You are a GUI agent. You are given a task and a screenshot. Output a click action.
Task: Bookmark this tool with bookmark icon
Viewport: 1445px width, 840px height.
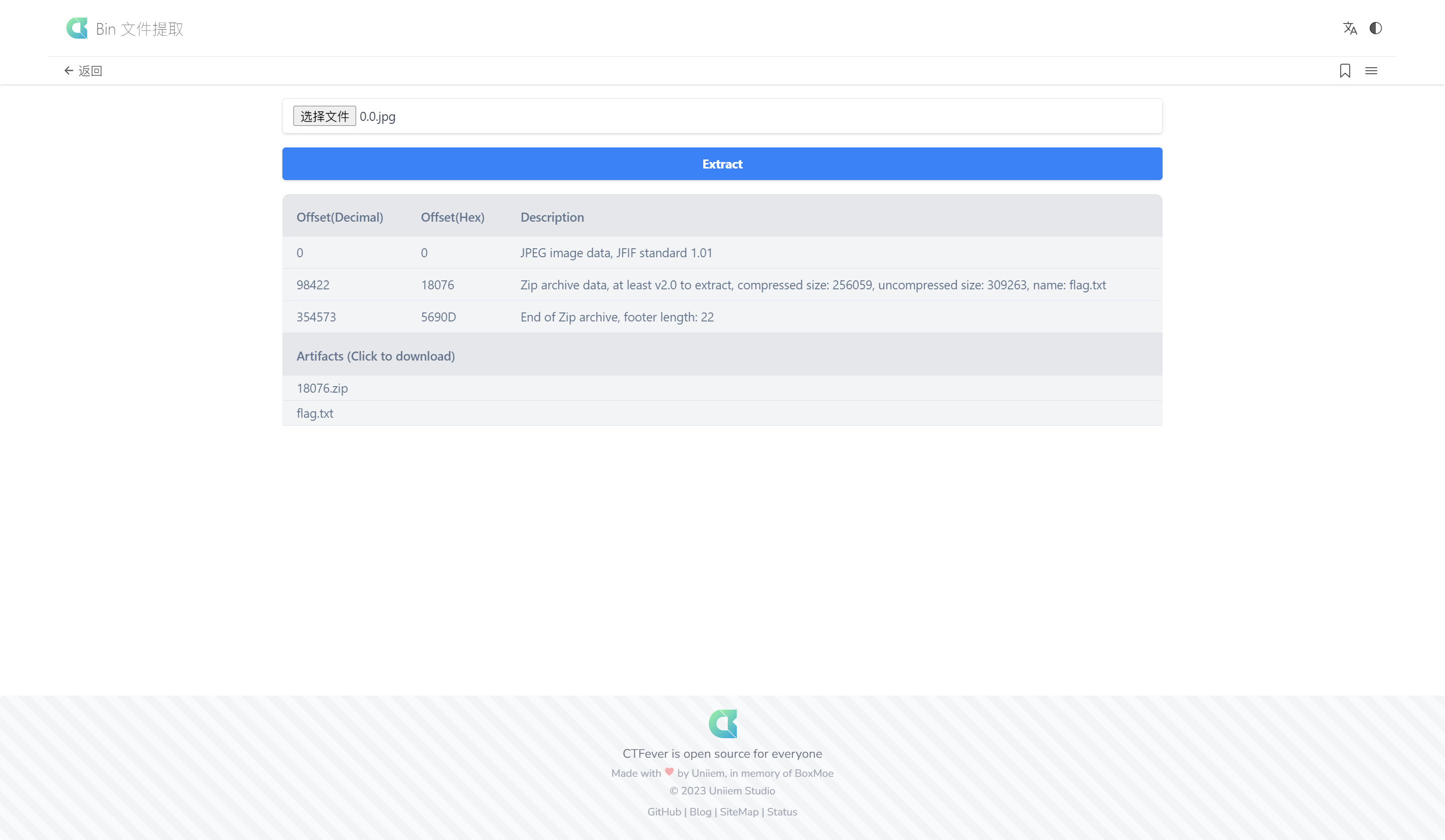pos(1345,71)
